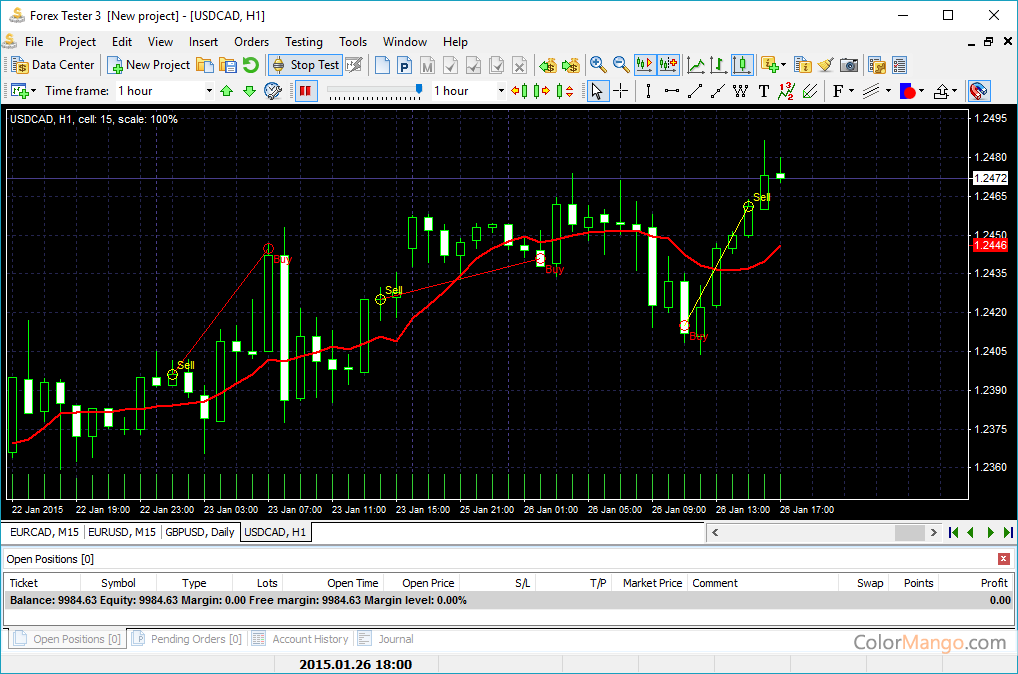The image size is (1018, 674).
Task: Select the arrow cursor tool
Action: tap(597, 91)
